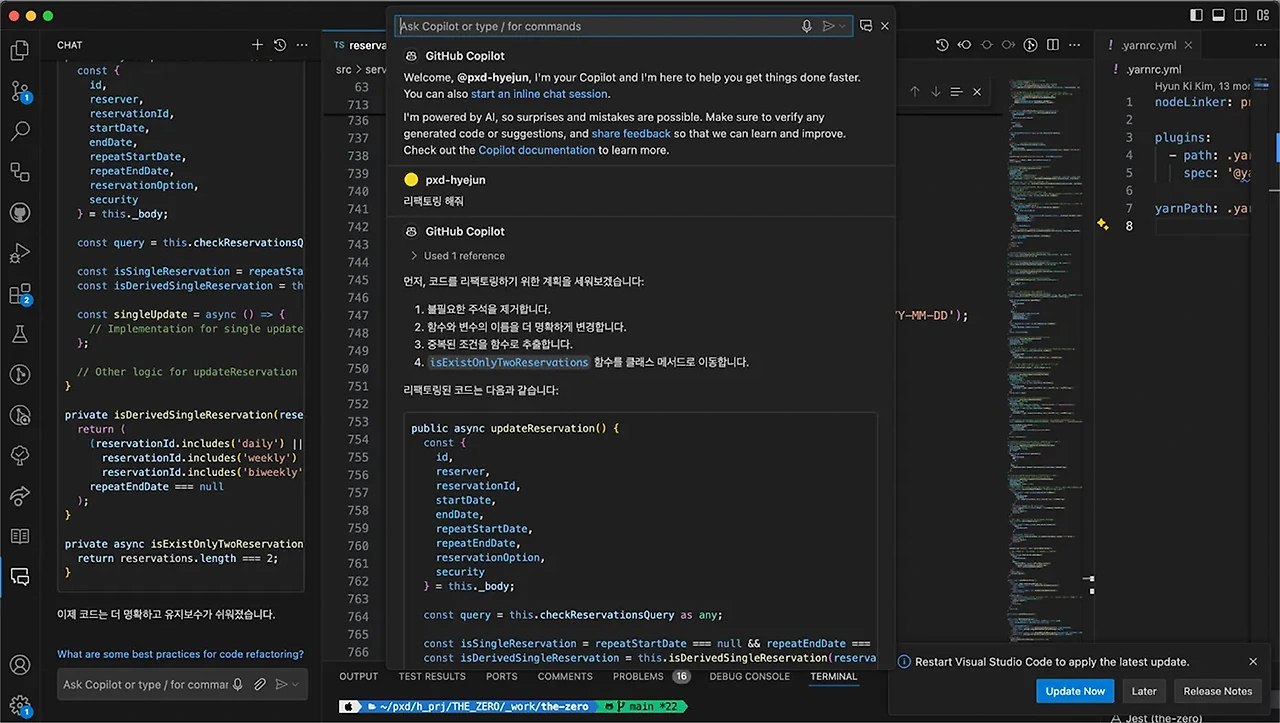Switch to OUTPUT panel tab
The width and height of the screenshot is (1280, 723).
click(x=359, y=676)
